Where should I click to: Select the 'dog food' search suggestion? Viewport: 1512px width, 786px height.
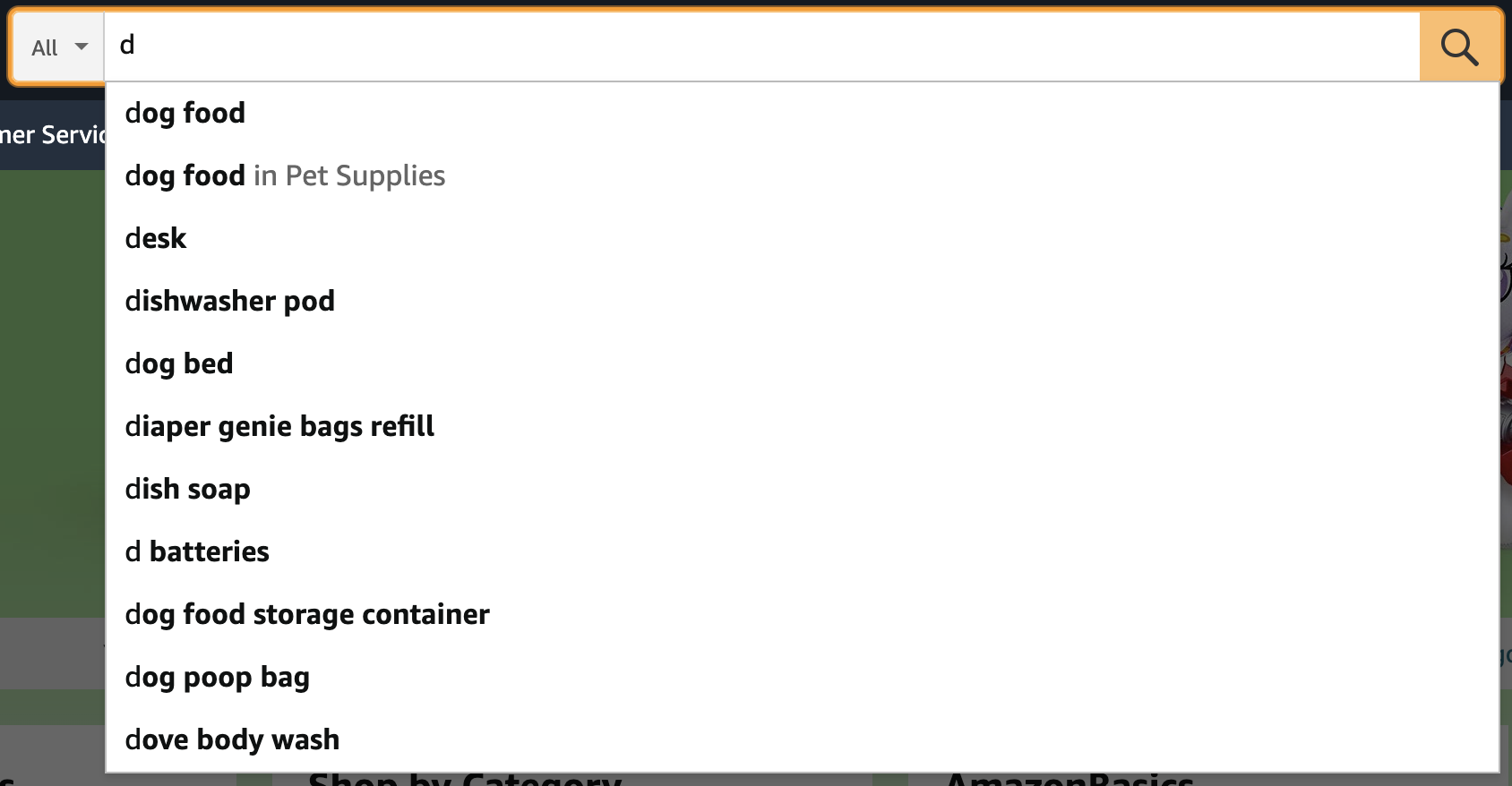[x=185, y=113]
